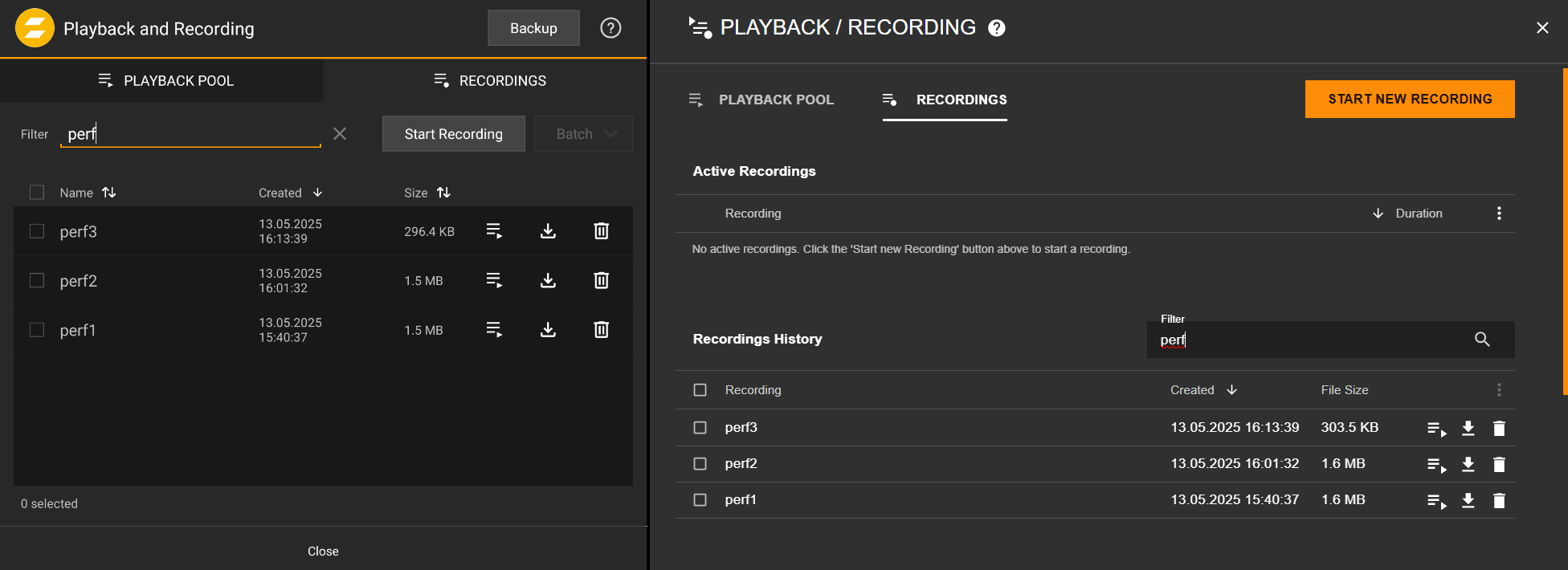Add perf1 to playback pool in right panel
This screenshot has width=1568, height=570.
pyautogui.click(x=1436, y=501)
